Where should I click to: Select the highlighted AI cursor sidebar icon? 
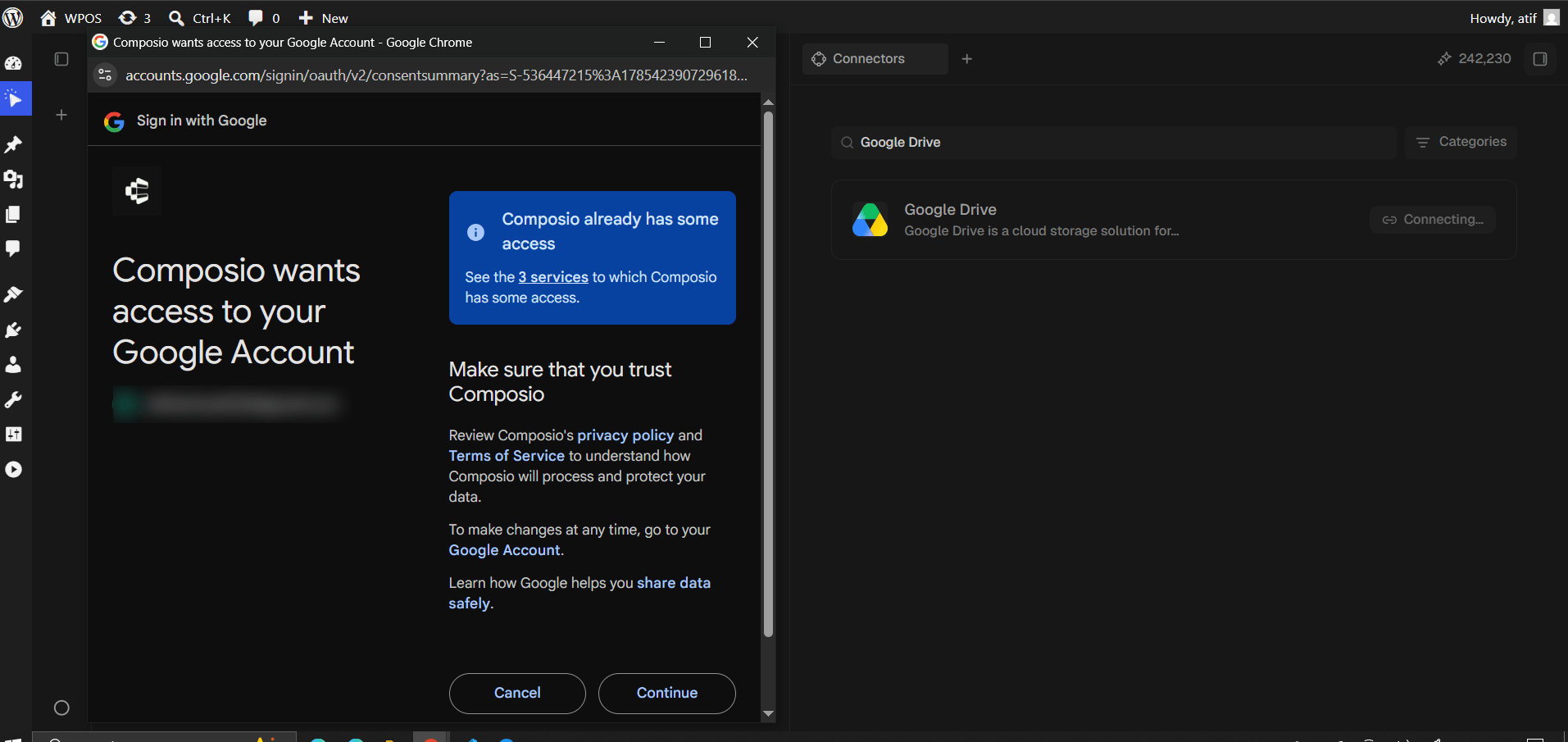pyautogui.click(x=15, y=99)
